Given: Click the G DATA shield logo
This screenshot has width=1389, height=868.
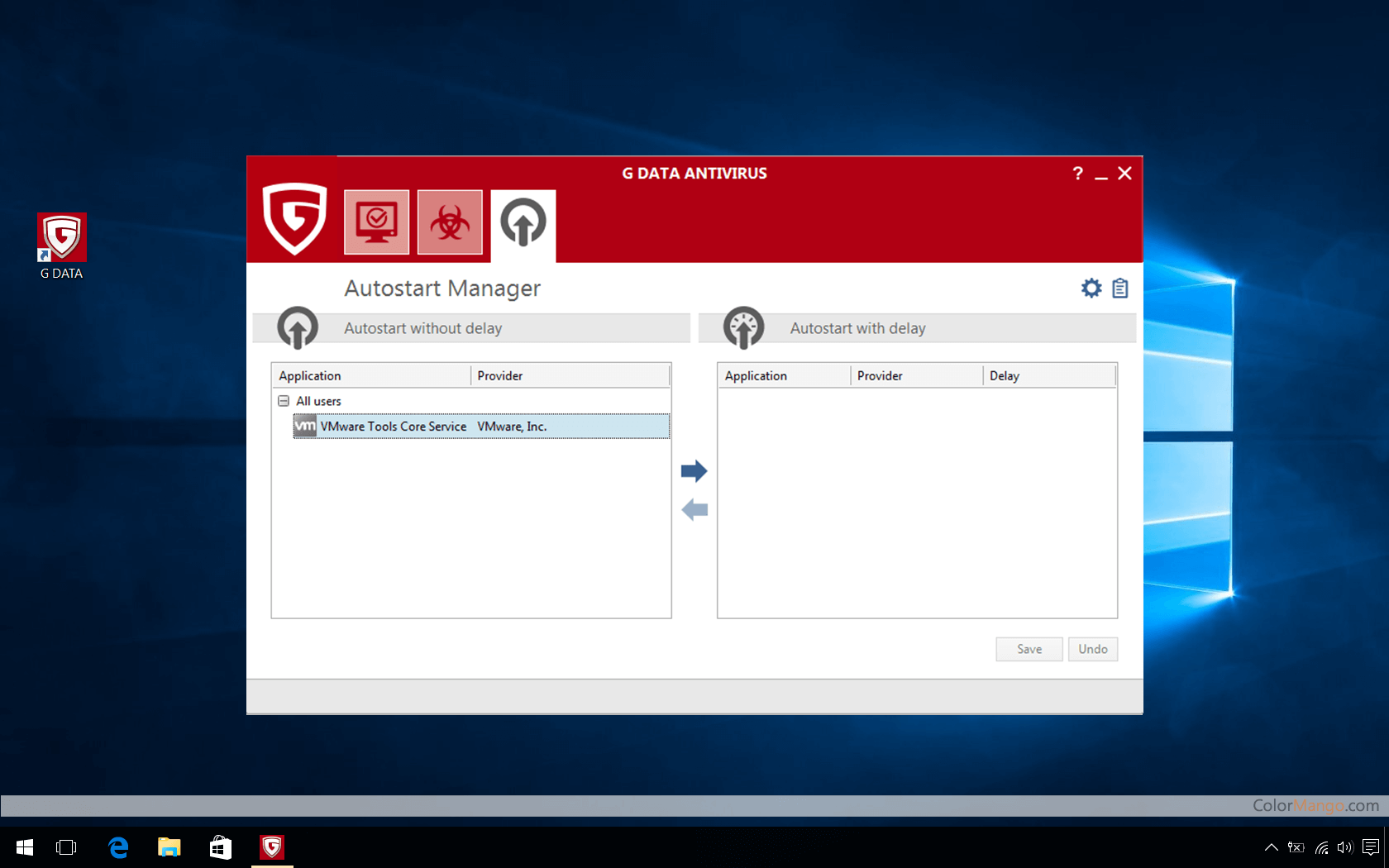Looking at the screenshot, I should [x=294, y=222].
